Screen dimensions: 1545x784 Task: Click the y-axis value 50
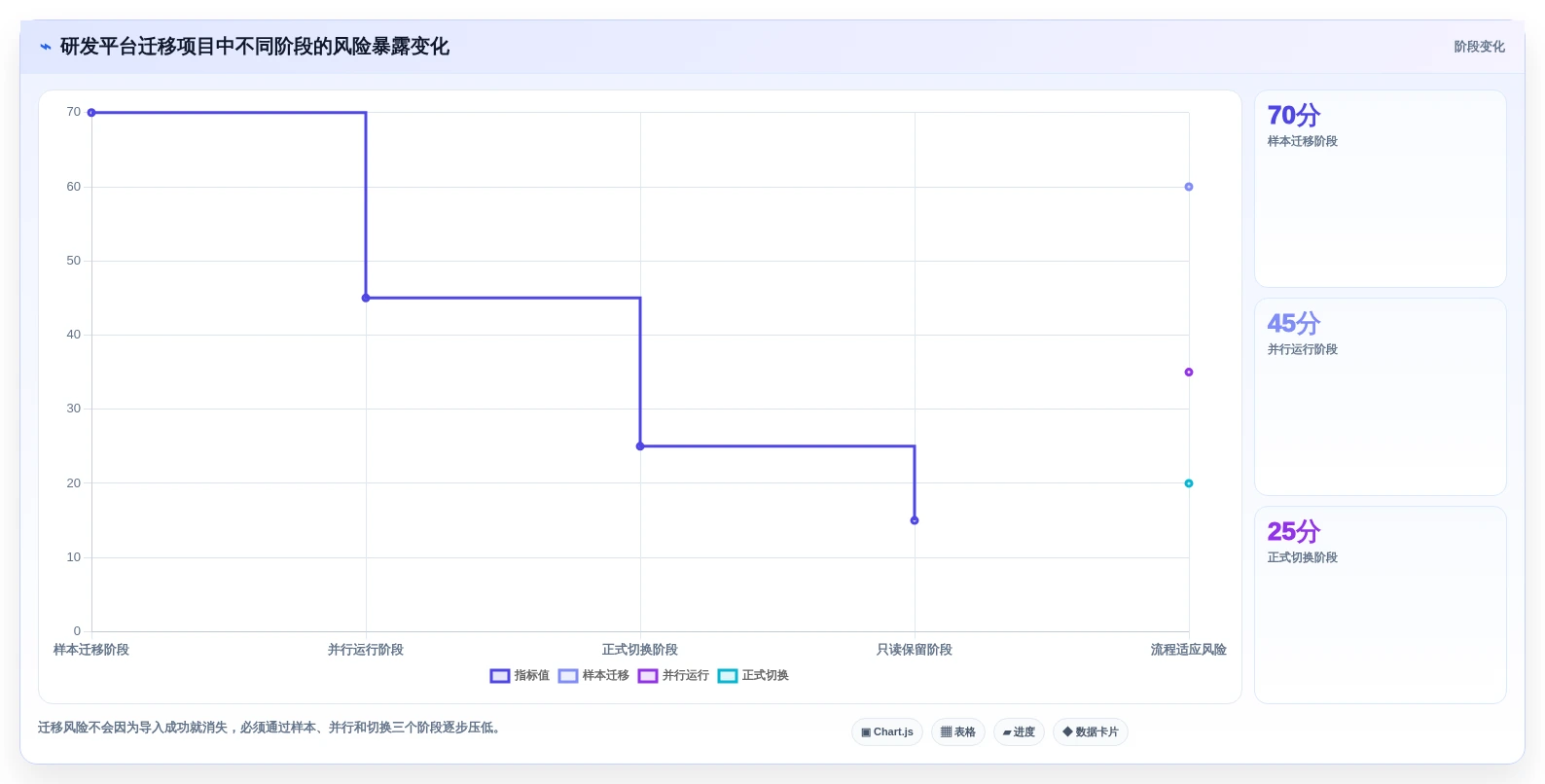(74, 261)
